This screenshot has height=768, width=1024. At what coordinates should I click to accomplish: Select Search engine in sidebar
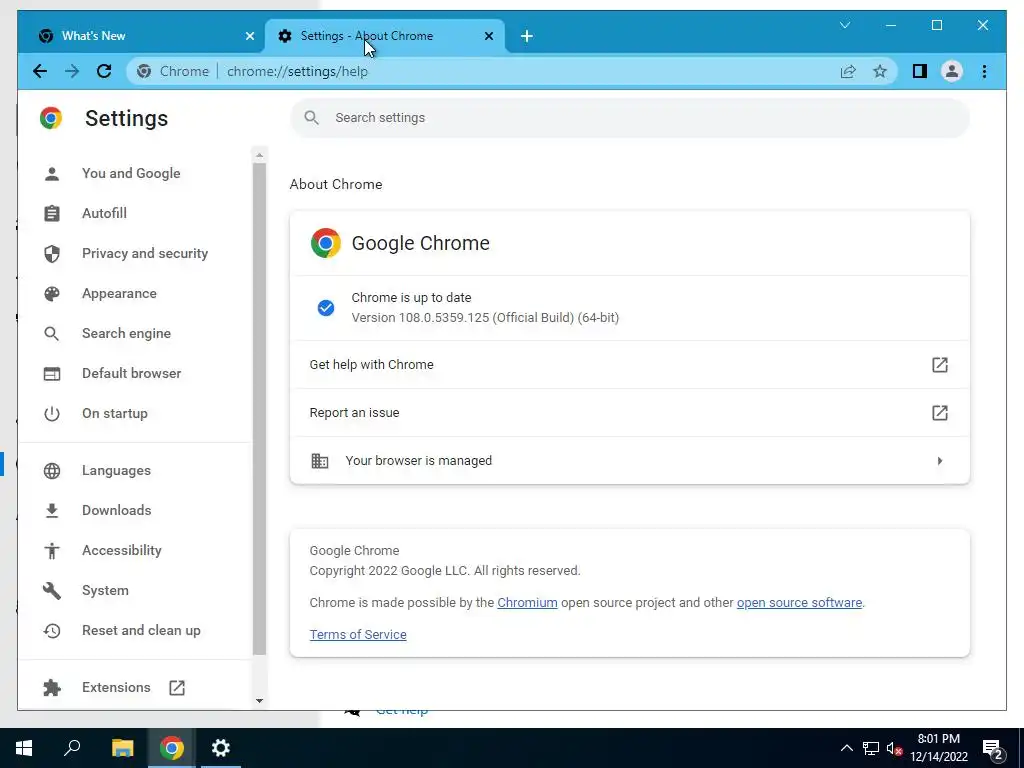point(126,333)
